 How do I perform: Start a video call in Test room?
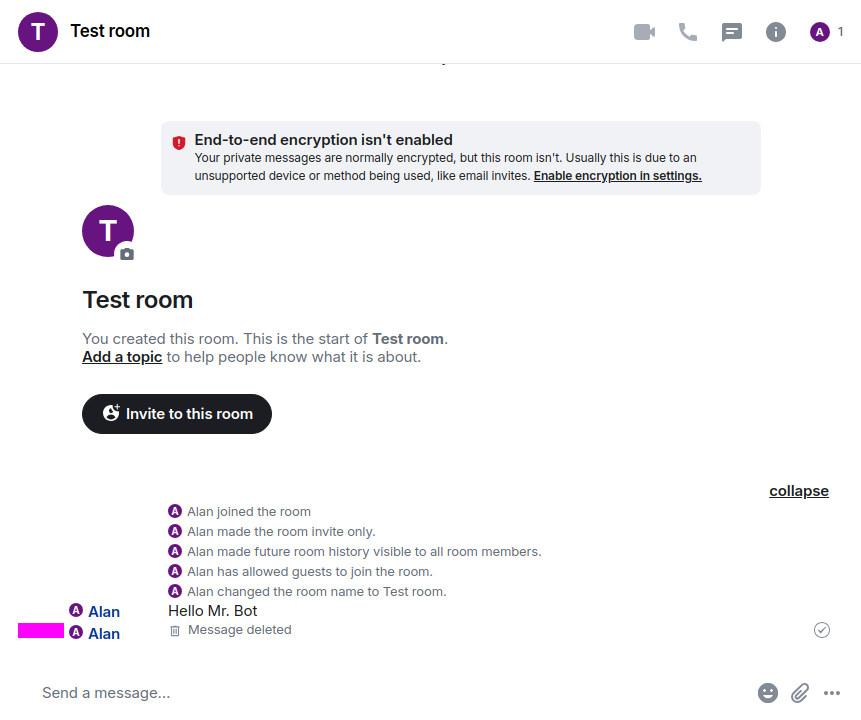click(x=644, y=32)
